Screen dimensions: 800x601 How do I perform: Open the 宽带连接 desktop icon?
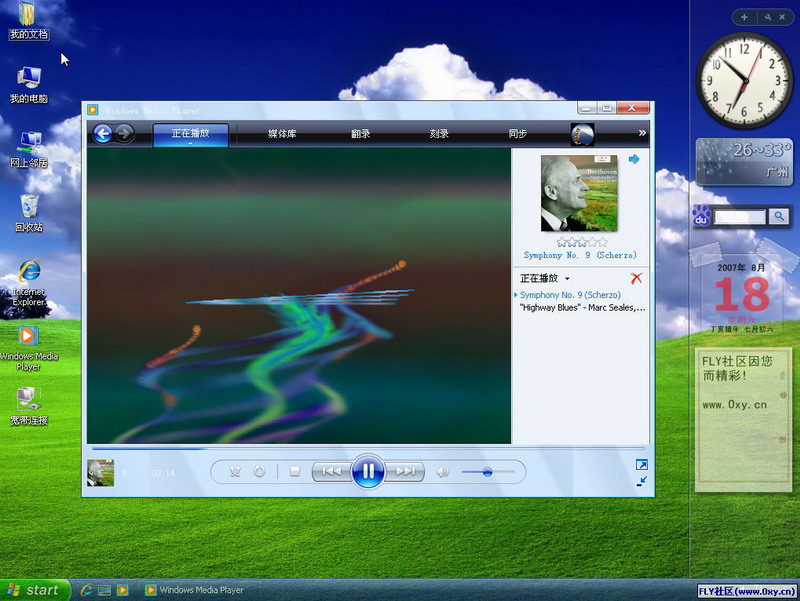(x=29, y=407)
